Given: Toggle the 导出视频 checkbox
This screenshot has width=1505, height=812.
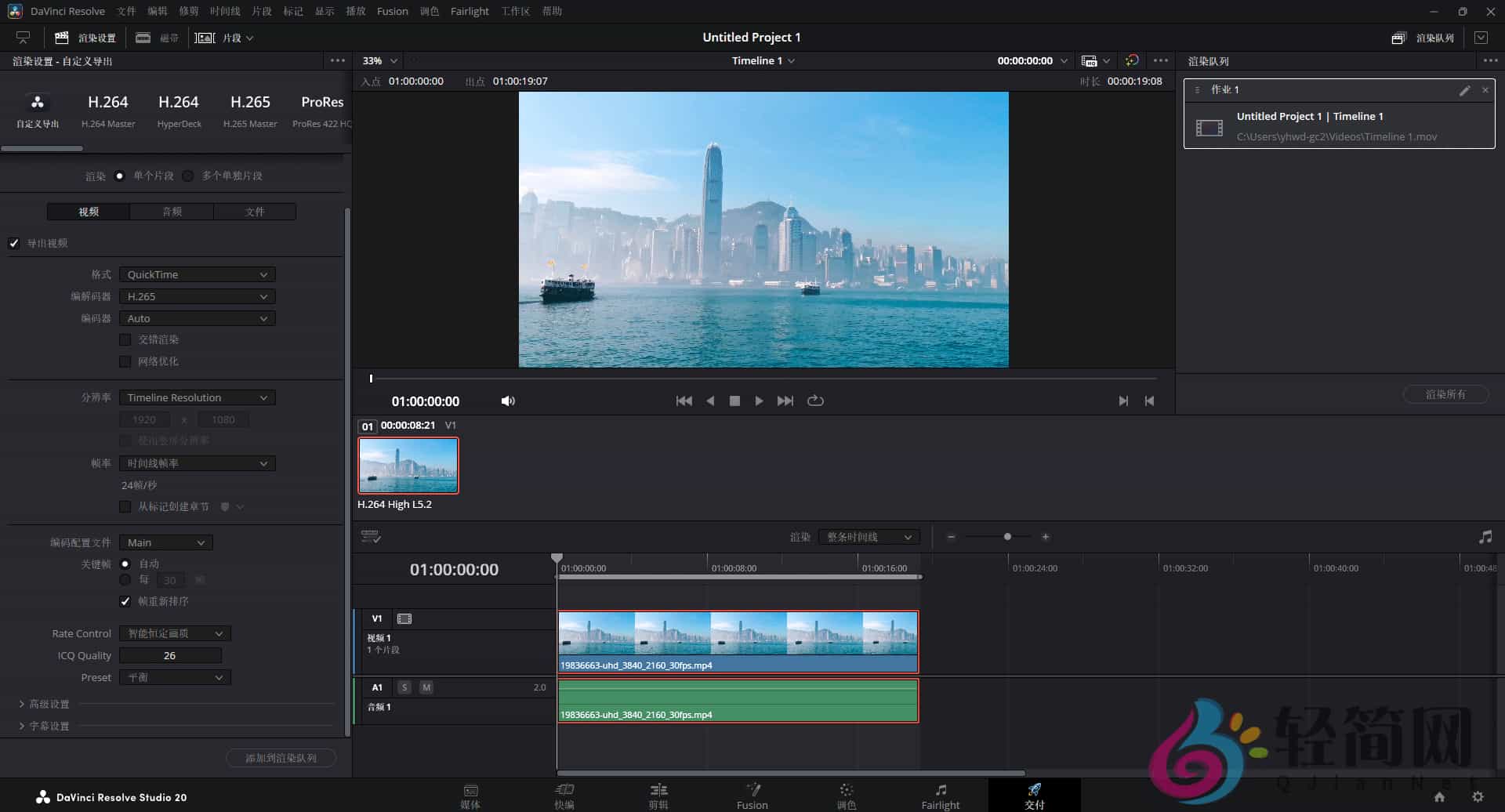Looking at the screenshot, I should [x=14, y=243].
